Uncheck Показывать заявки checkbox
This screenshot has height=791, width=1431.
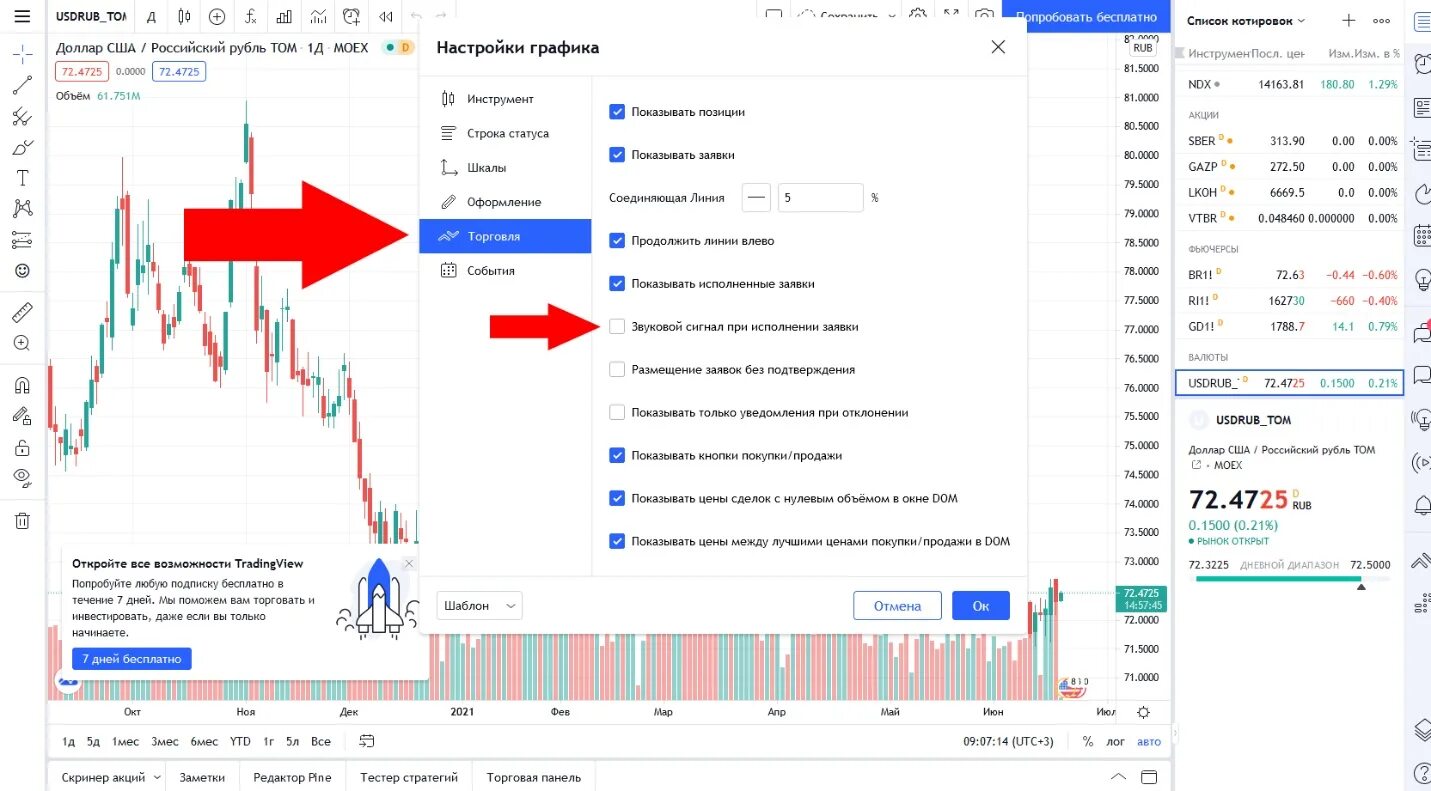pos(617,155)
